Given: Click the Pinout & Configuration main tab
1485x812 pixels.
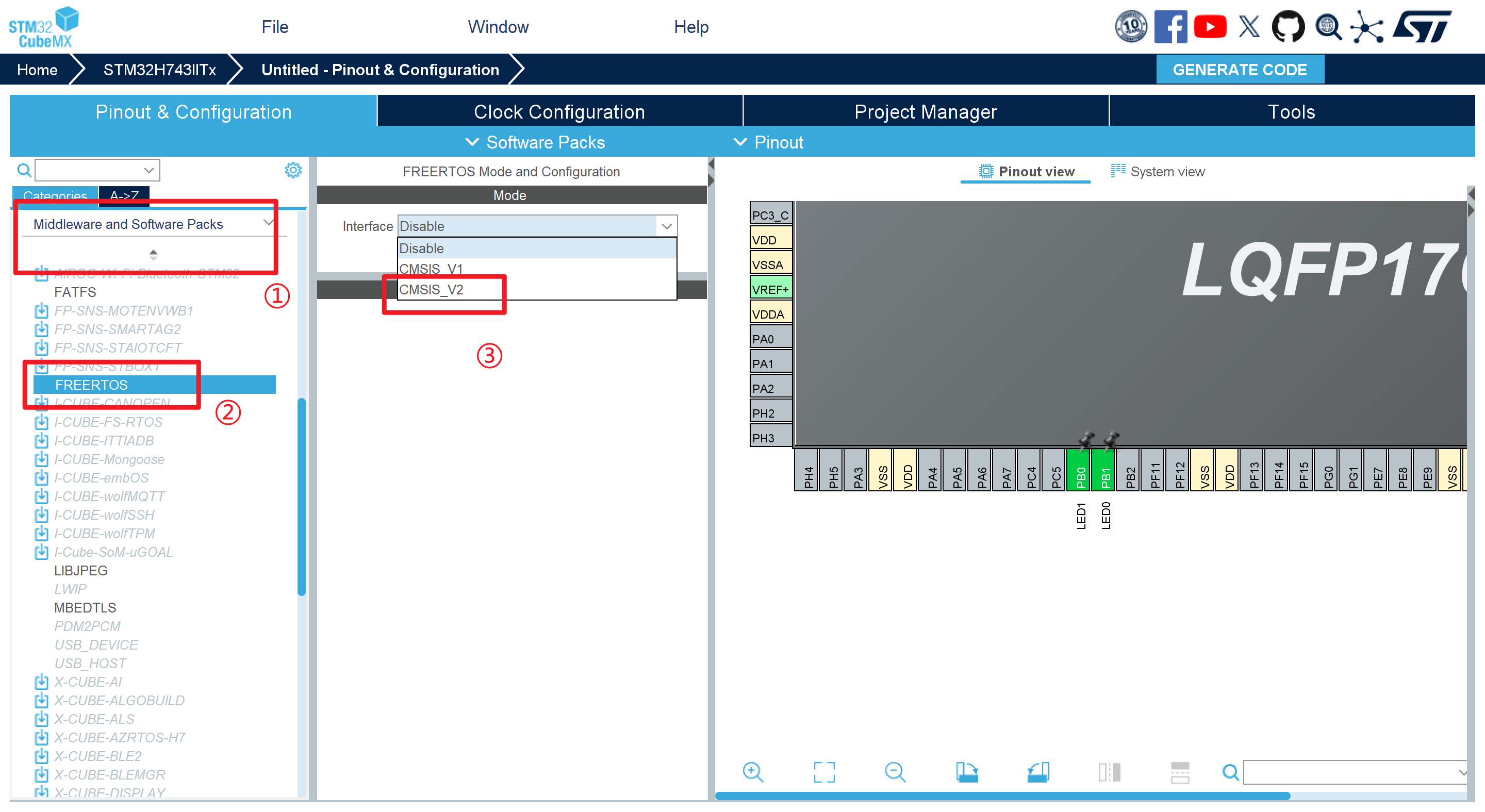Looking at the screenshot, I should point(193,111).
